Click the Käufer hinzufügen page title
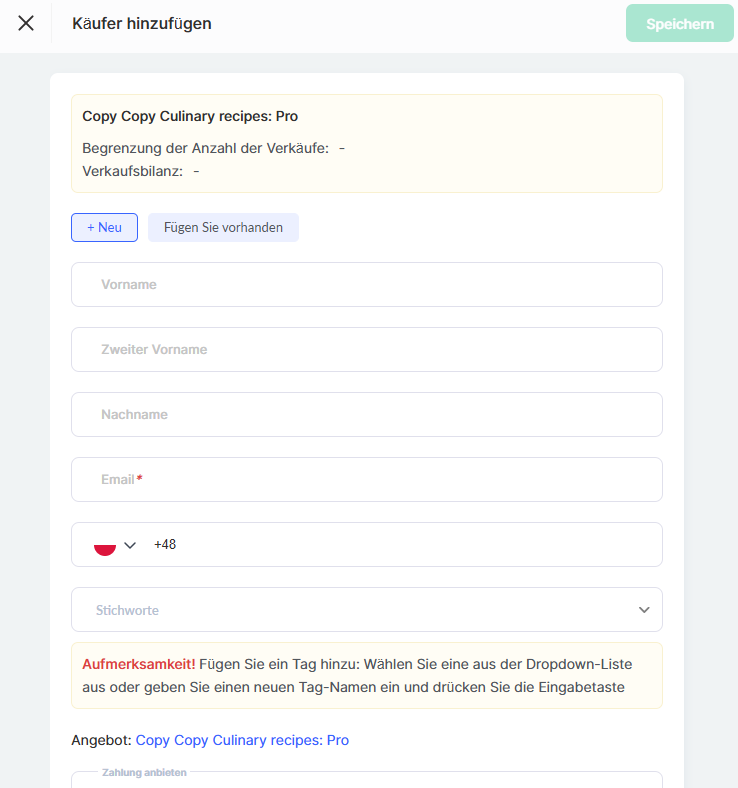This screenshot has width=738, height=788. click(x=142, y=23)
